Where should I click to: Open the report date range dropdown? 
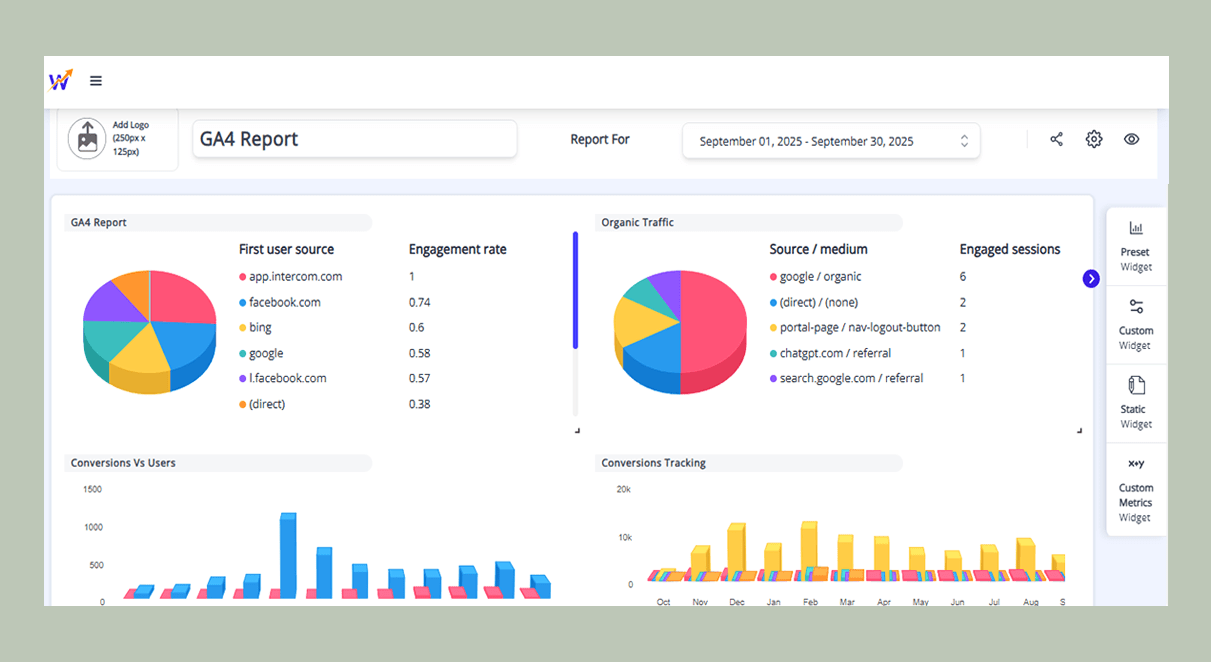pos(831,141)
